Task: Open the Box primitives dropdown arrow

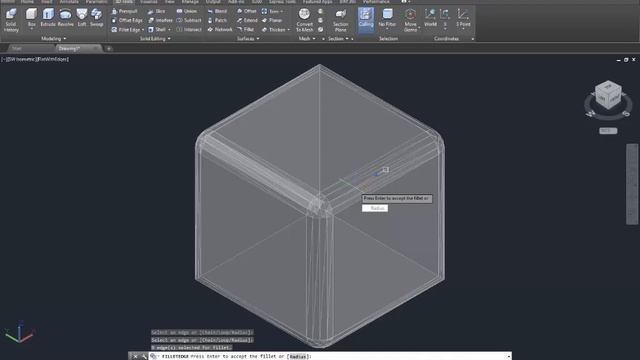Action: (31, 29)
